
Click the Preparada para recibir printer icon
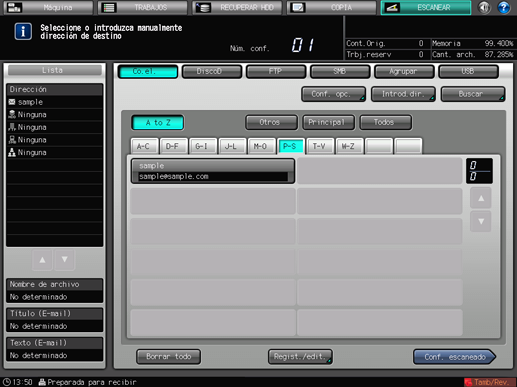[x=42, y=382]
